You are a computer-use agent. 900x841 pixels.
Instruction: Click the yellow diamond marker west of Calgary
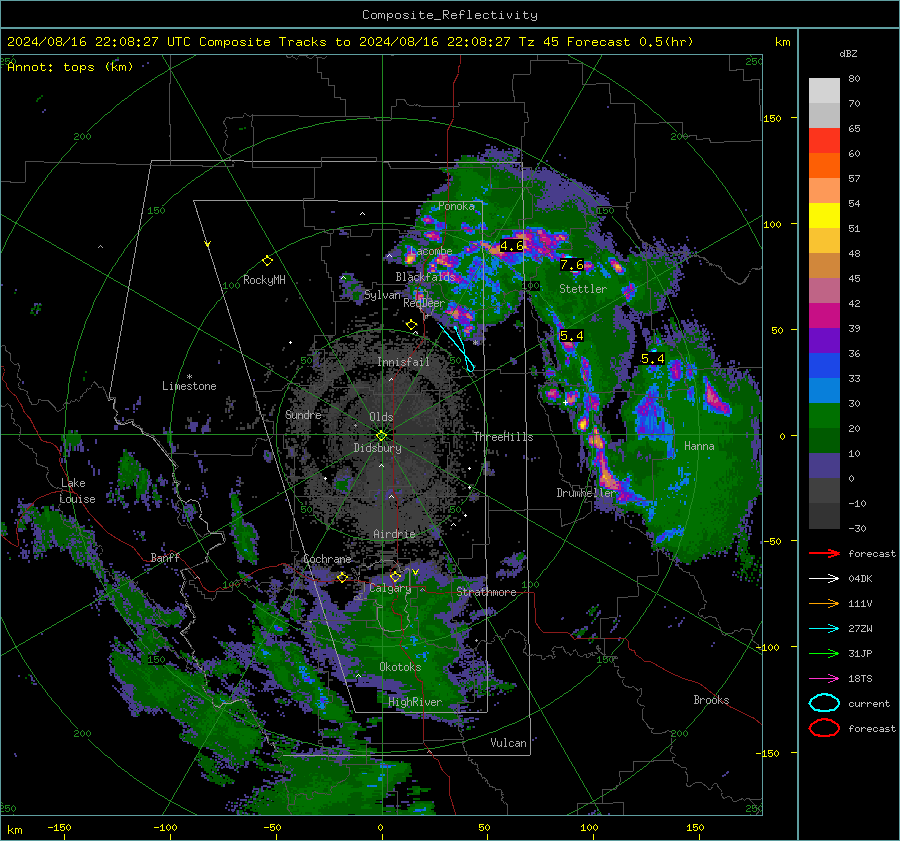pos(342,577)
